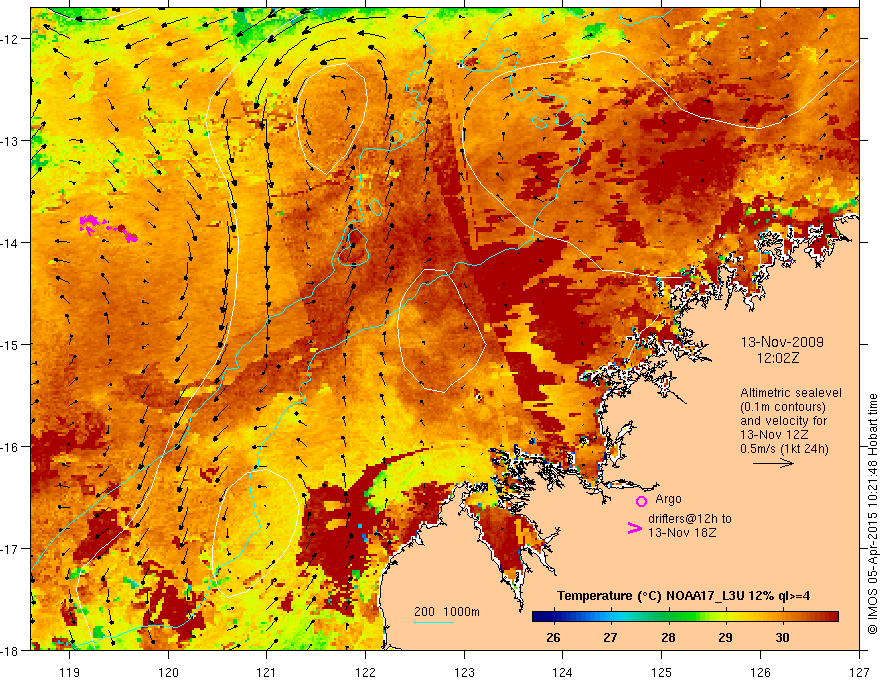Screen dimensions: 880x680
Task: Click the IMOS copyright timestamp text
Action: tap(872, 514)
